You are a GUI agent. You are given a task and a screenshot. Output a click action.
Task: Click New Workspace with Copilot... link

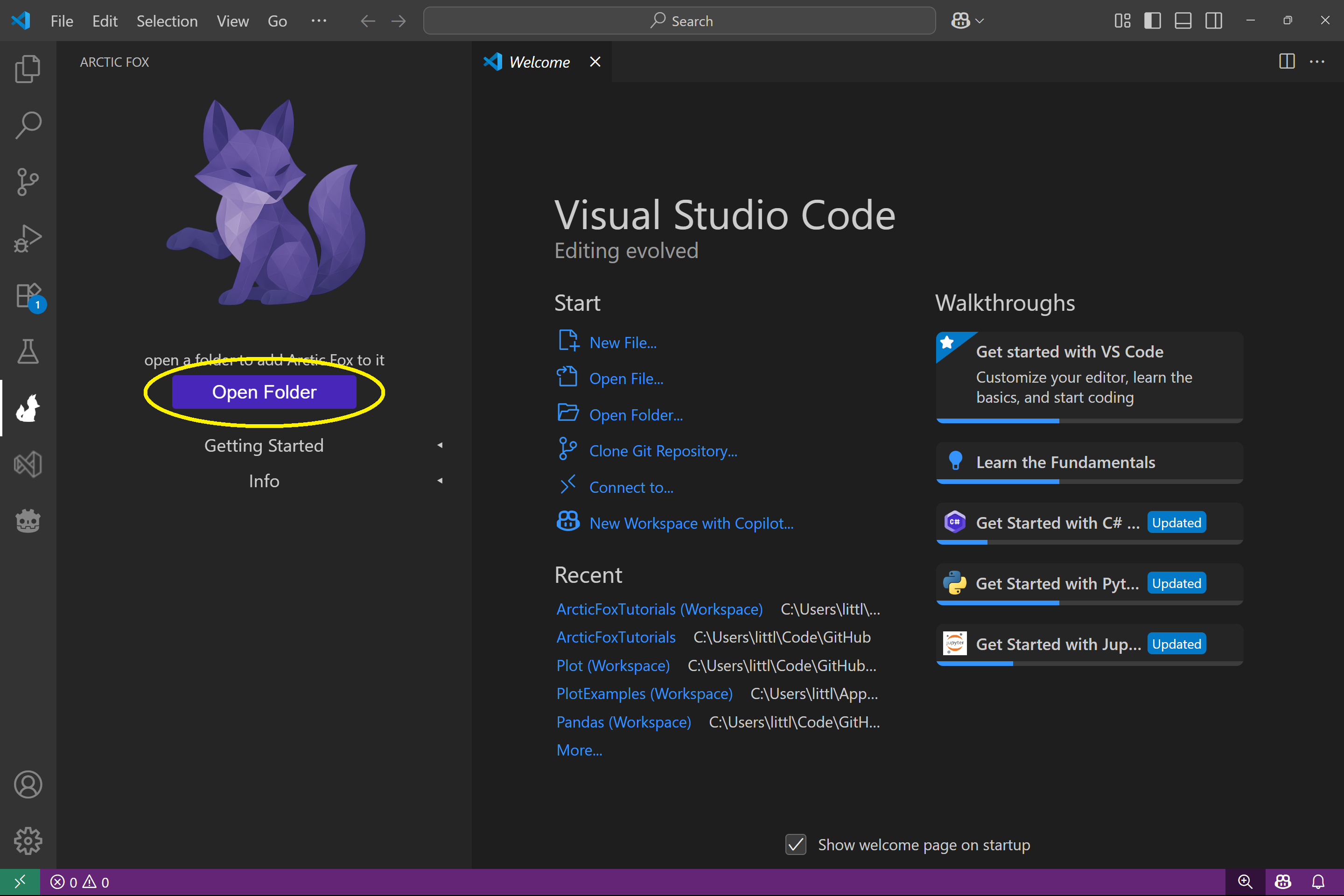[692, 524]
